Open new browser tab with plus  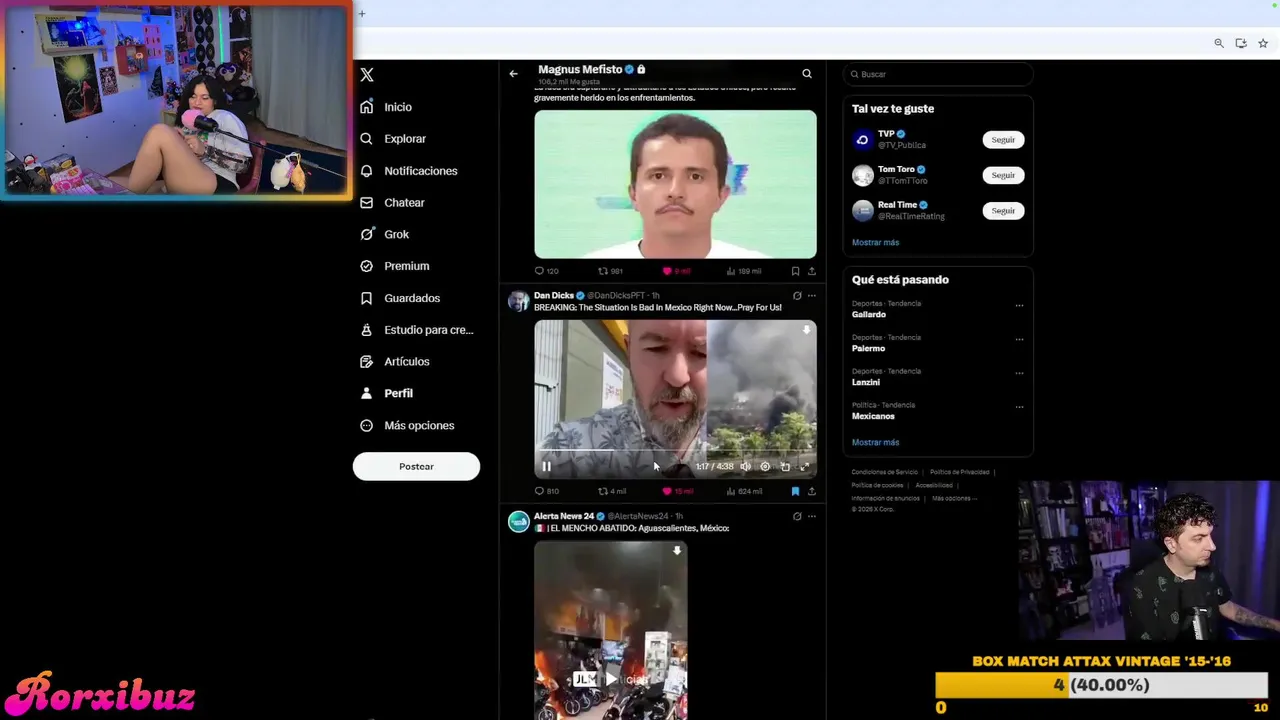pyautogui.click(x=362, y=13)
